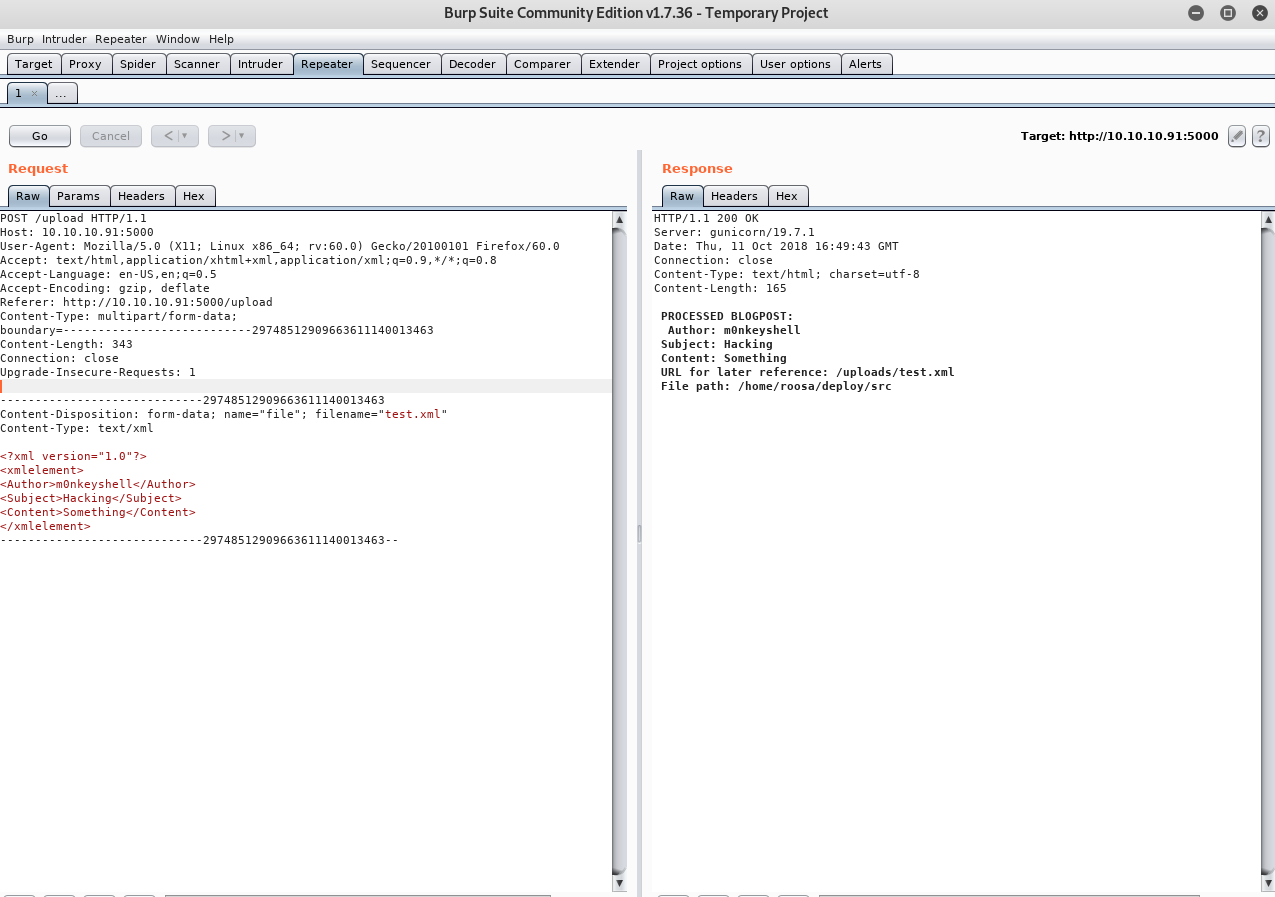
Task: Click the Response pane scrollbar down arrow
Action: [1268, 883]
